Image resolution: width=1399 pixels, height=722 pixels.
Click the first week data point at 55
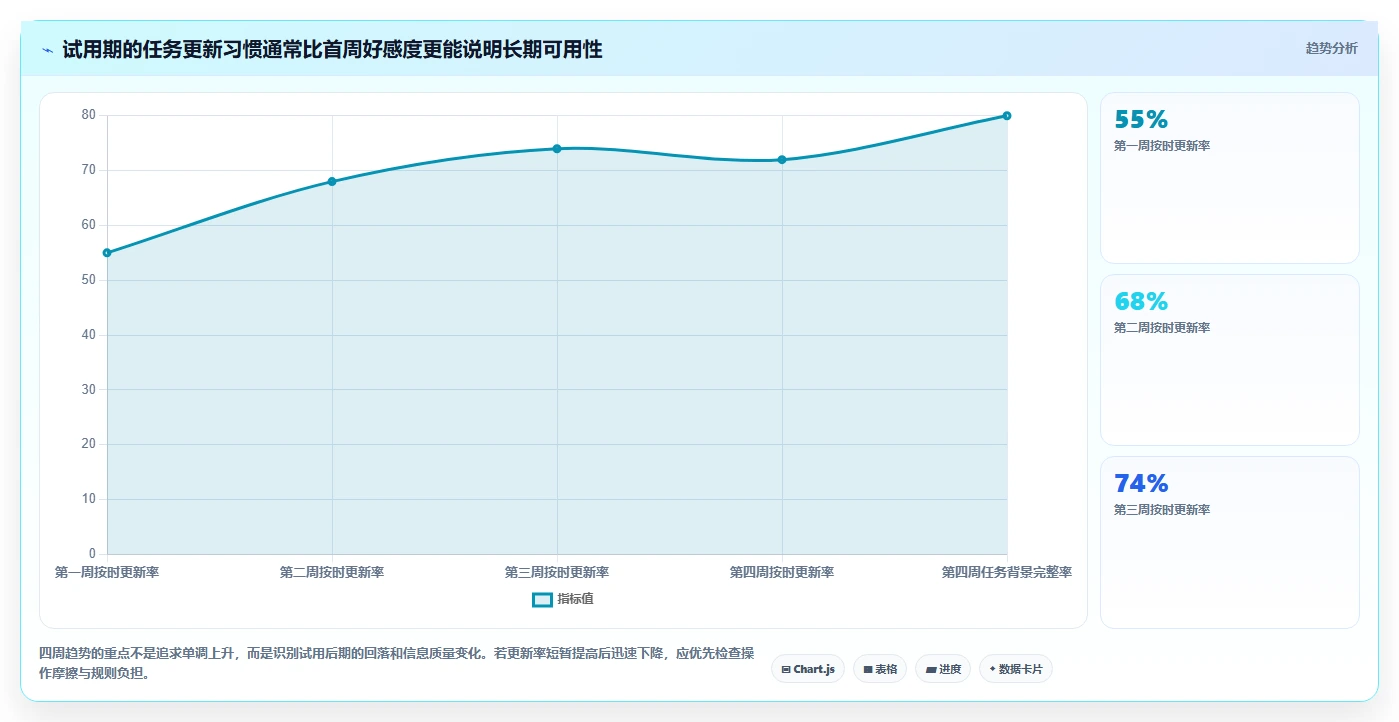point(107,253)
